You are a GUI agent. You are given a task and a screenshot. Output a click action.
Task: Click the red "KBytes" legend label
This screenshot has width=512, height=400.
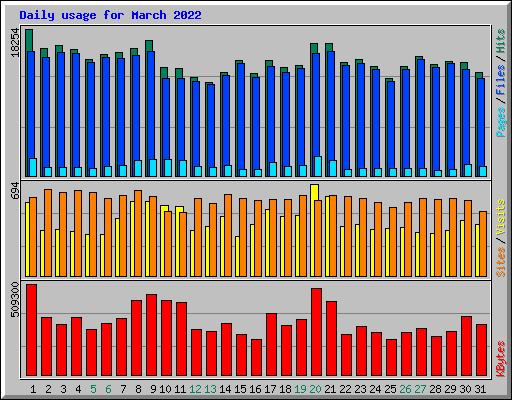(x=501, y=359)
